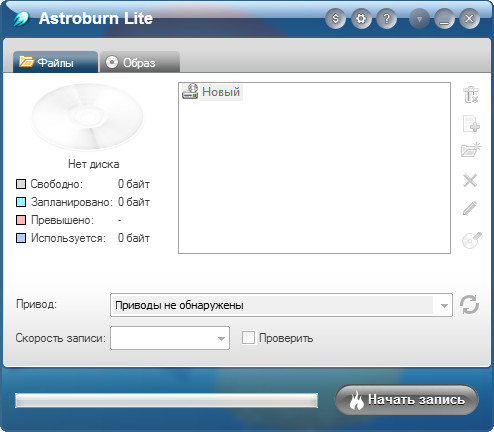
Task: Minimize the Astroburn Lite window
Action: coord(444,18)
